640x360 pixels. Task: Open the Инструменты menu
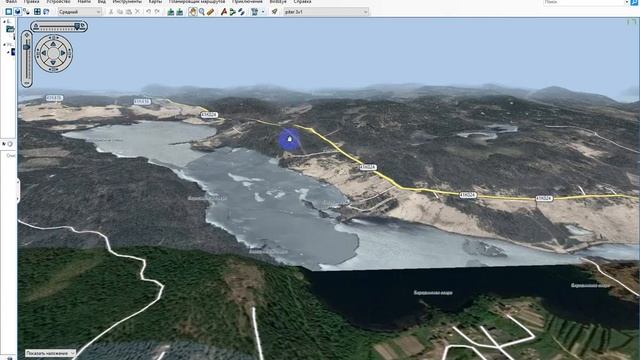(127, 2)
